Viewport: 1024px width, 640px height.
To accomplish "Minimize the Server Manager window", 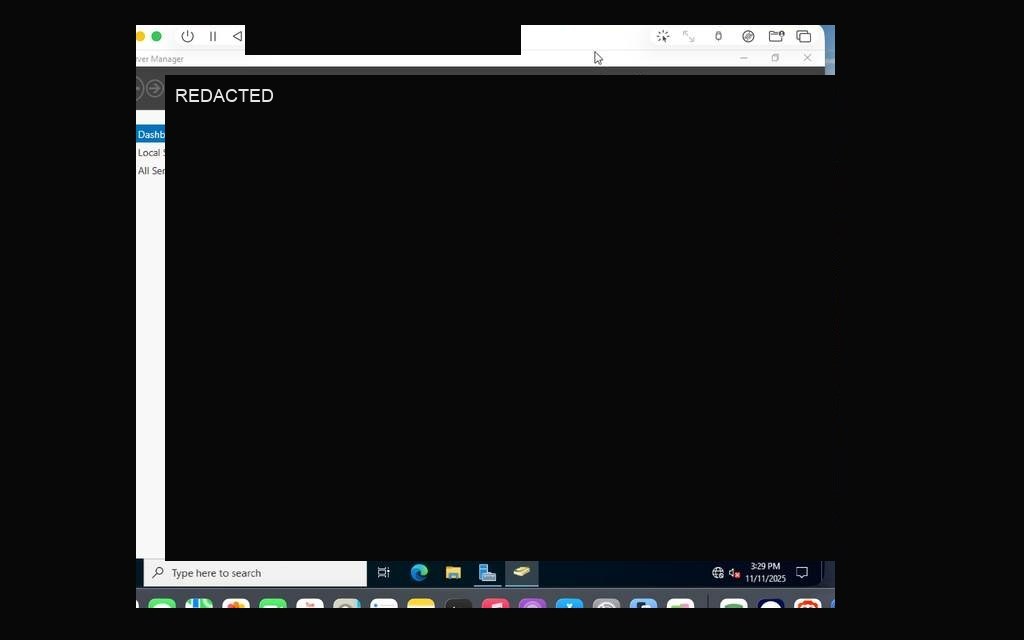I will tap(743, 58).
